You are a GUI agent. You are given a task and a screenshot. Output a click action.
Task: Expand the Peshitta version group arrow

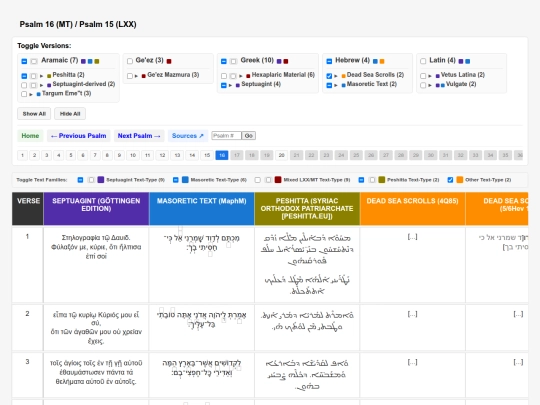[x=41, y=76]
